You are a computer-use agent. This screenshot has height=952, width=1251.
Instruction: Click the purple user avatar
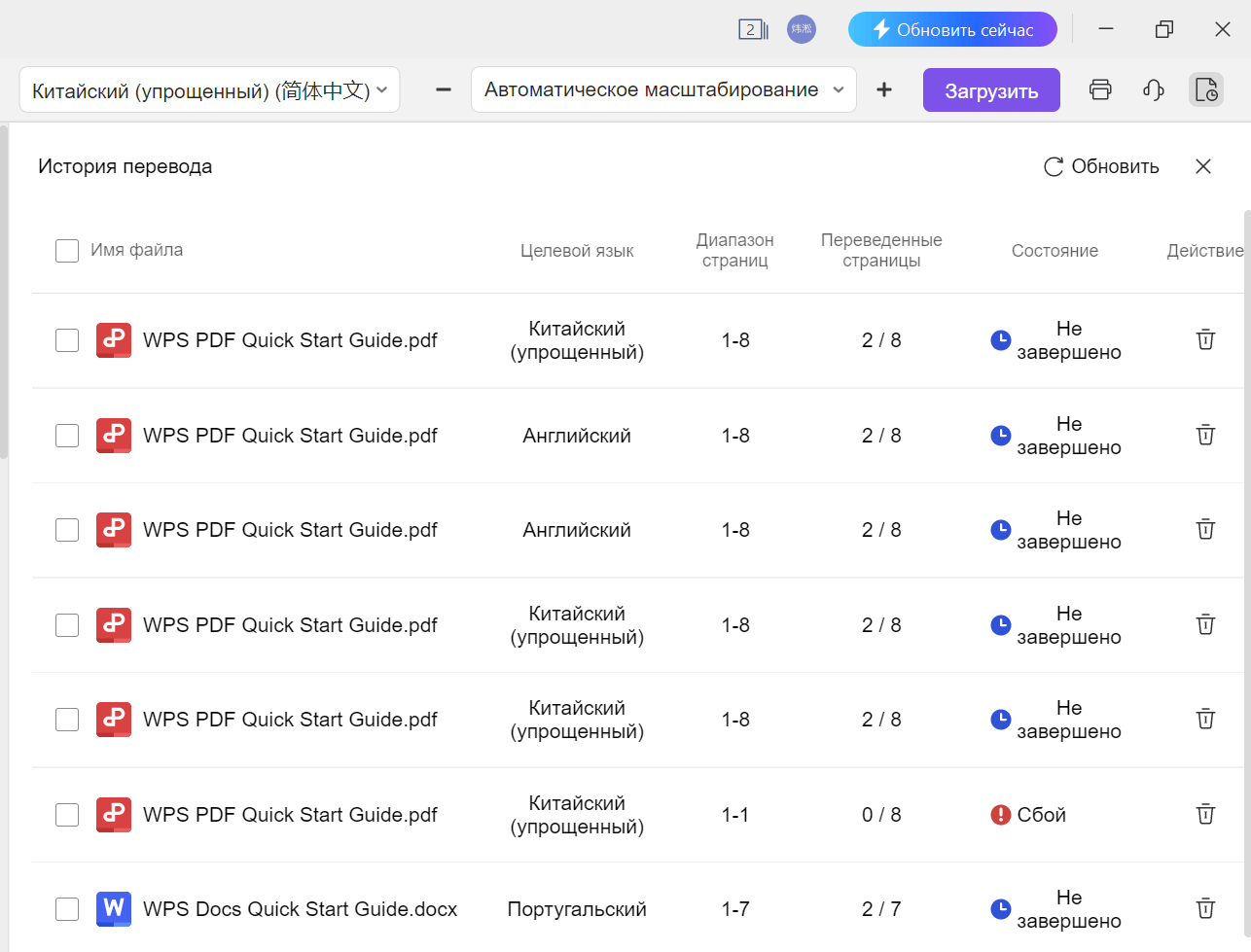pos(802,29)
